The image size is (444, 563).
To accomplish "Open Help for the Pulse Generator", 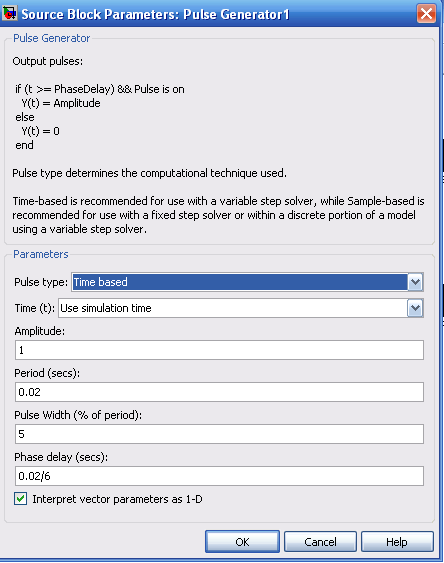I will 397,541.
